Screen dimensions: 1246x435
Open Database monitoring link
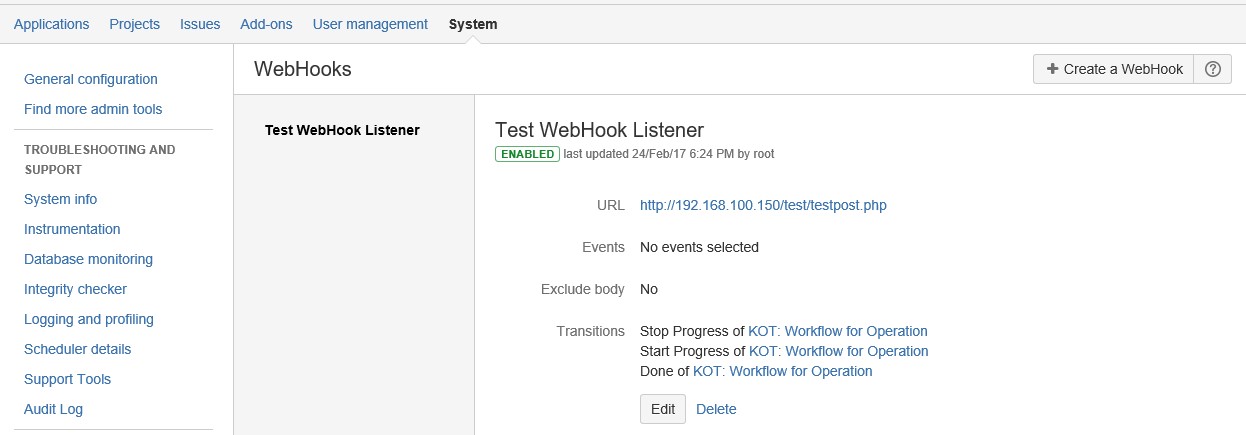(88, 259)
